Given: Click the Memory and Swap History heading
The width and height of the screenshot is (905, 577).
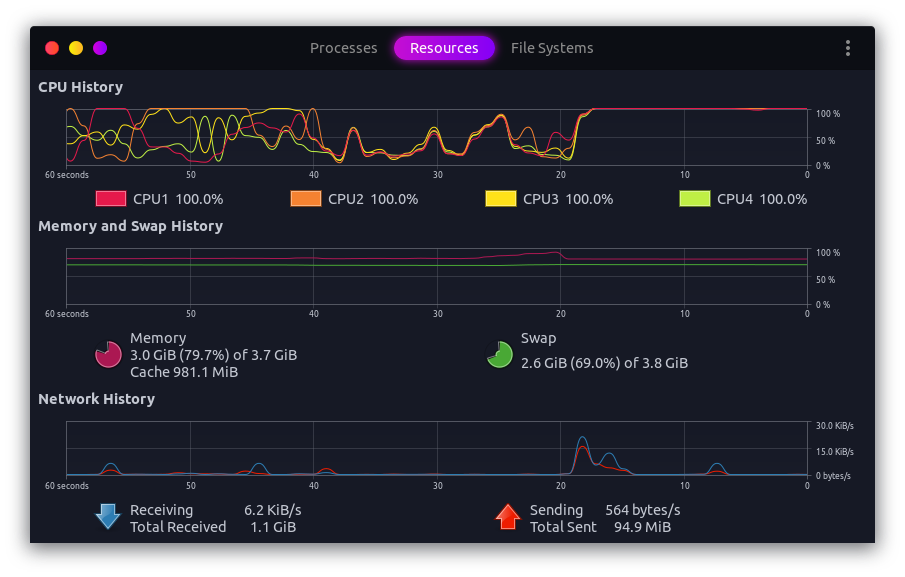Looking at the screenshot, I should pyautogui.click(x=130, y=226).
